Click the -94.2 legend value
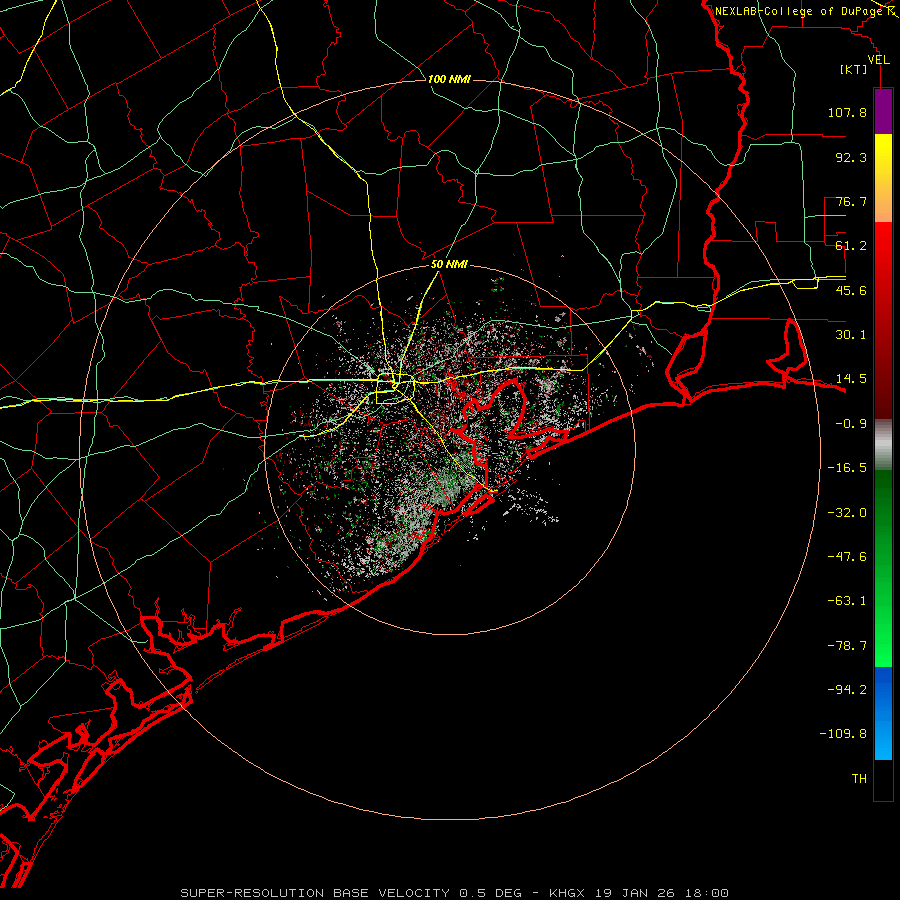The width and height of the screenshot is (900, 900). [x=847, y=690]
